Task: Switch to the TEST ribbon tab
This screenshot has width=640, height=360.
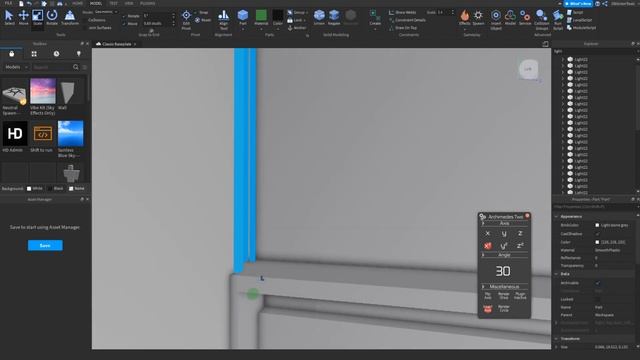Action: click(113, 3)
